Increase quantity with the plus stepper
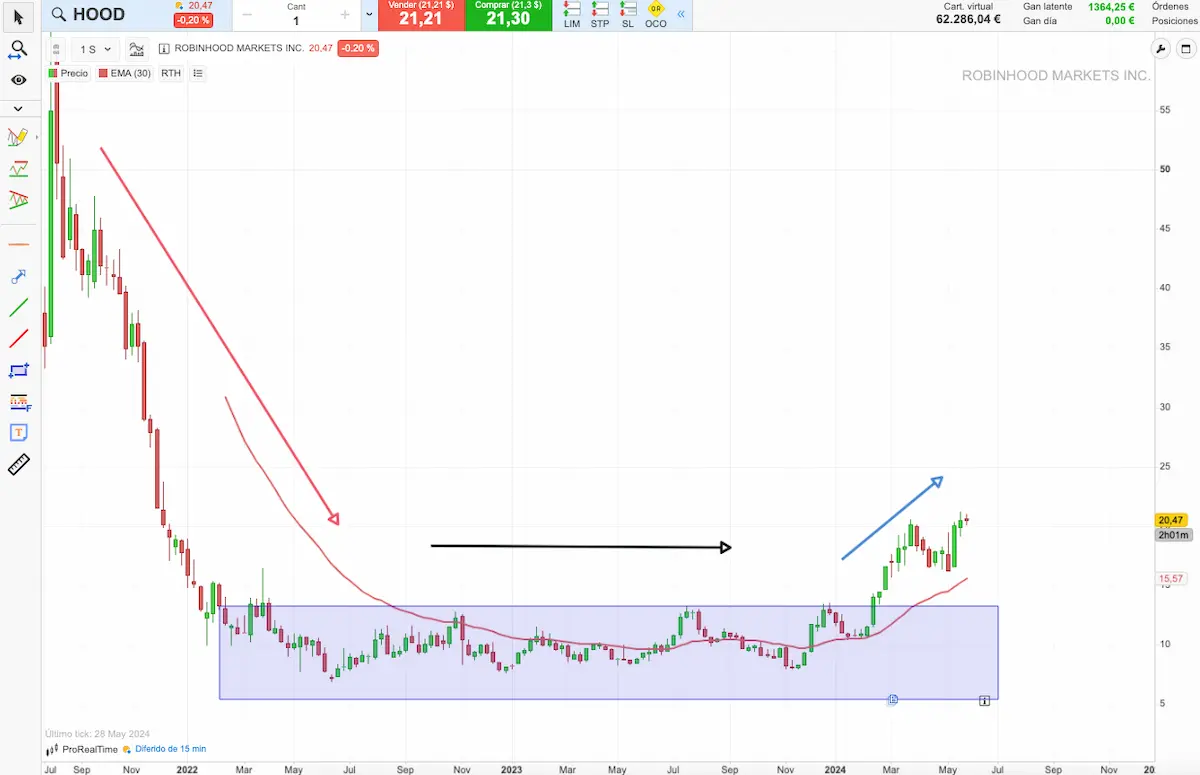1200x775 pixels. [x=345, y=15]
